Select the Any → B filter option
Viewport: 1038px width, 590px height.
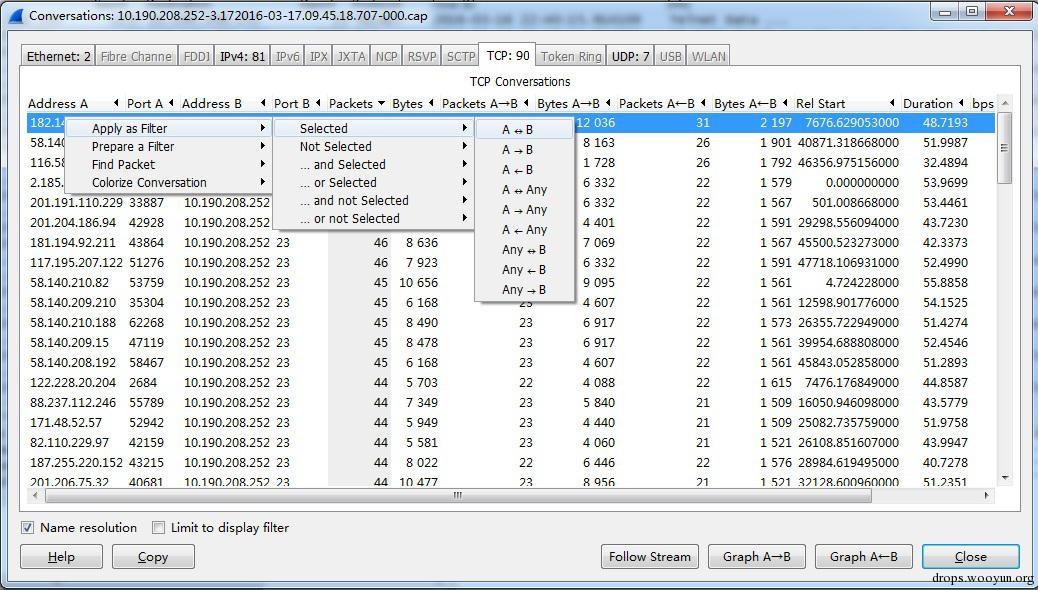pyautogui.click(x=524, y=289)
